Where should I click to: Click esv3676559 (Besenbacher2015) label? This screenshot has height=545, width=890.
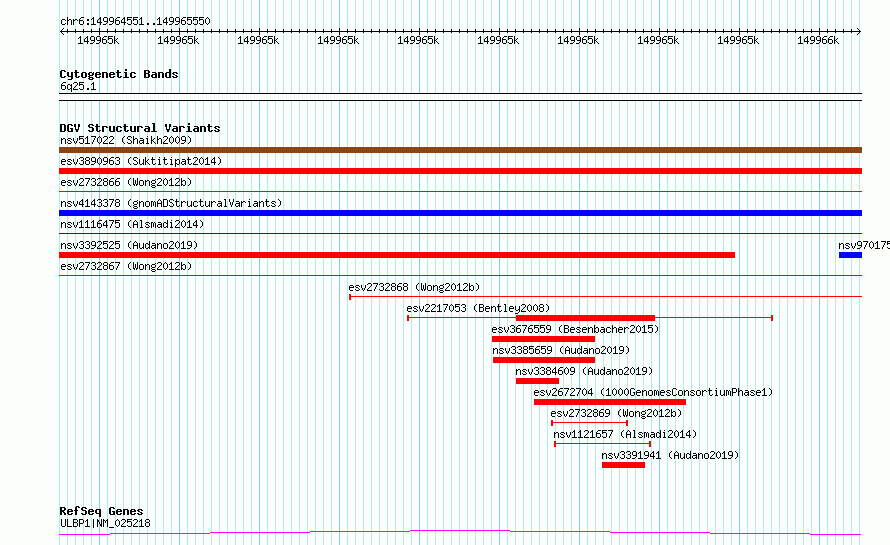coord(575,329)
